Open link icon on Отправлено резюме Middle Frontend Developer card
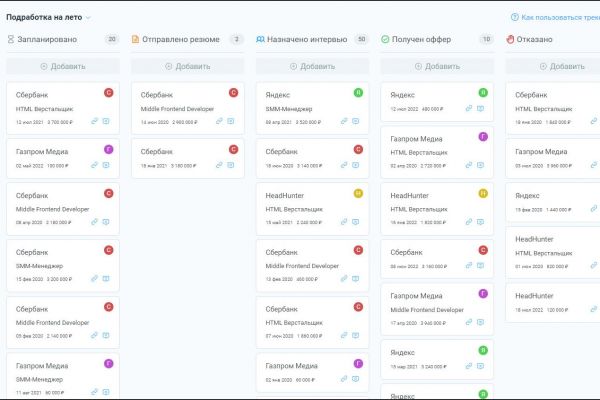 point(219,121)
